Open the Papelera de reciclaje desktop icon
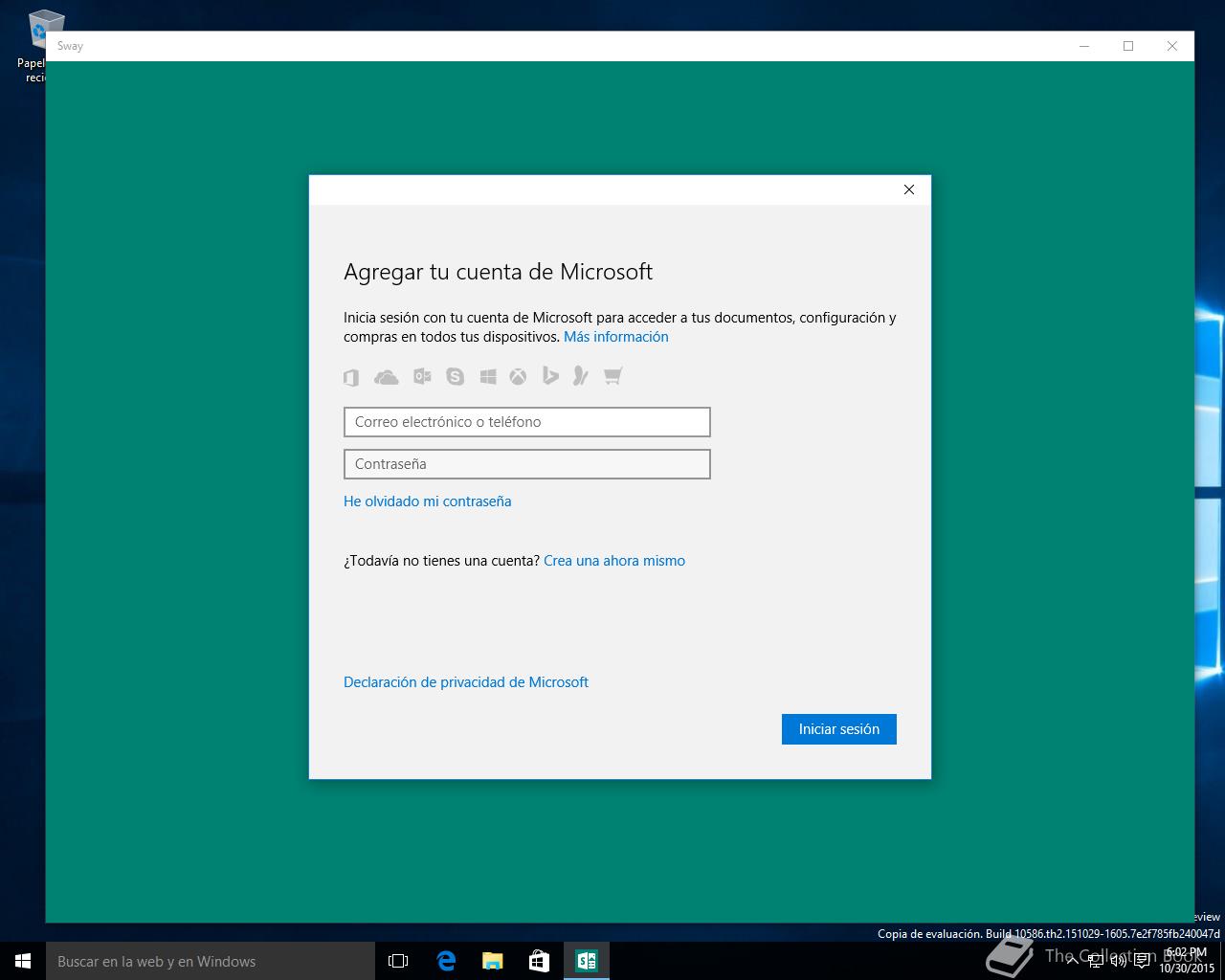This screenshot has width=1225, height=980. click(x=39, y=45)
